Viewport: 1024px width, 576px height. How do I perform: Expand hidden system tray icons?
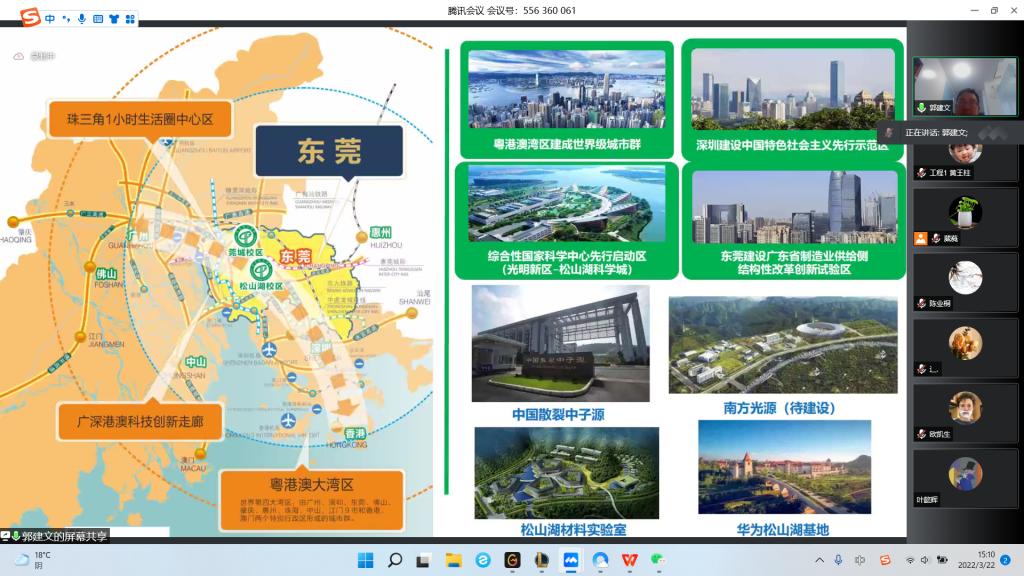point(819,560)
